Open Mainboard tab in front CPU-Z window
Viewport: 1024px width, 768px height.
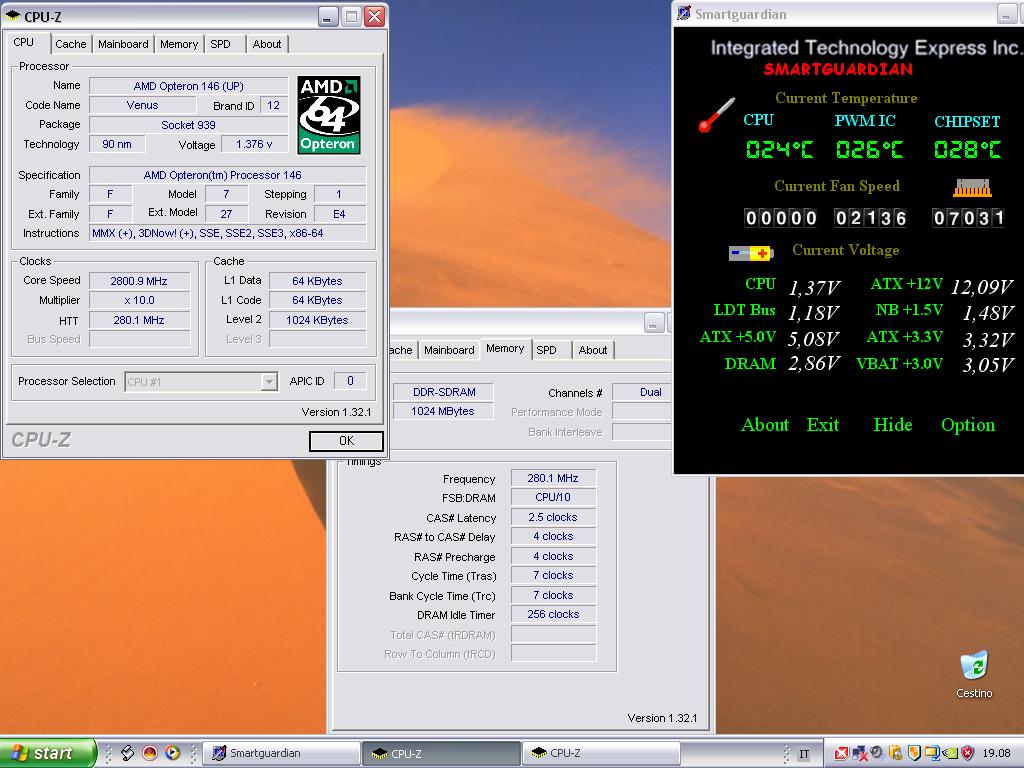point(123,44)
